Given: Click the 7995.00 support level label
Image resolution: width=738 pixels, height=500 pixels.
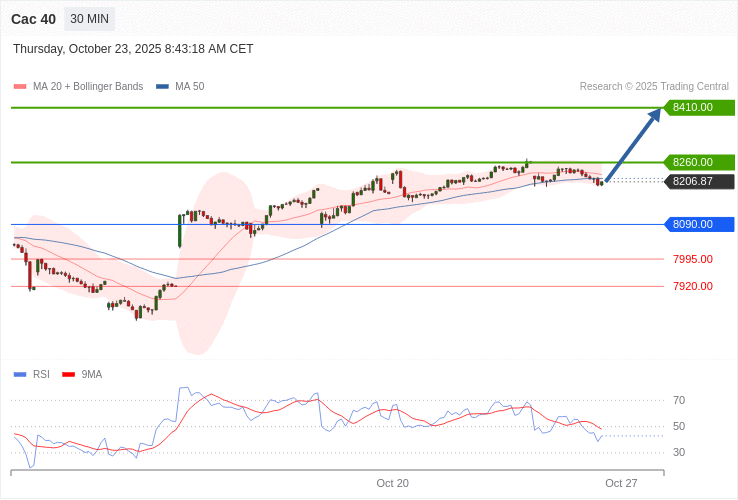Looking at the screenshot, I should tap(692, 259).
